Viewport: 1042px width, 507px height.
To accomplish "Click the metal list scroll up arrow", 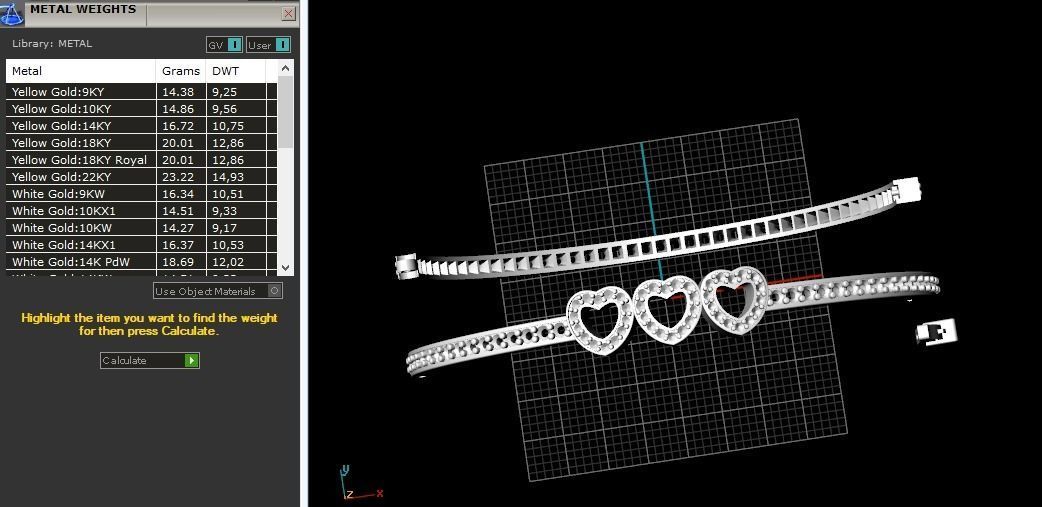I will 285,68.
